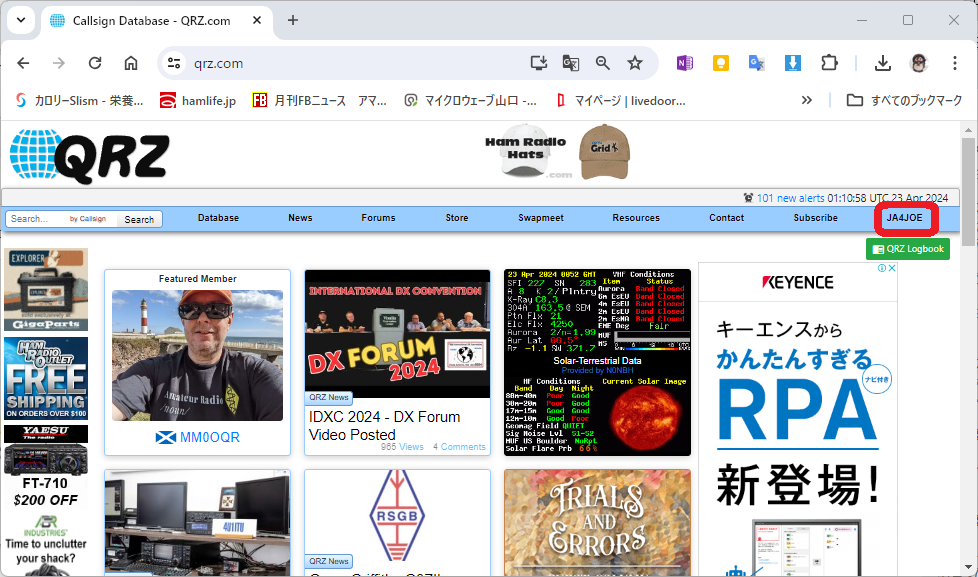Open the Database menu
The height and width of the screenshot is (577, 978).
pyautogui.click(x=218, y=218)
